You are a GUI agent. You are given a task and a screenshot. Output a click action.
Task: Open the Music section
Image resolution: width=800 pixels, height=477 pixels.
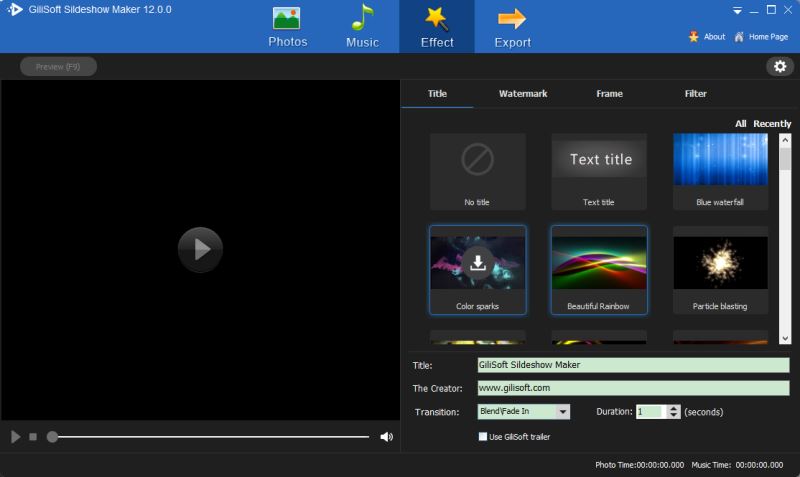[x=362, y=27]
